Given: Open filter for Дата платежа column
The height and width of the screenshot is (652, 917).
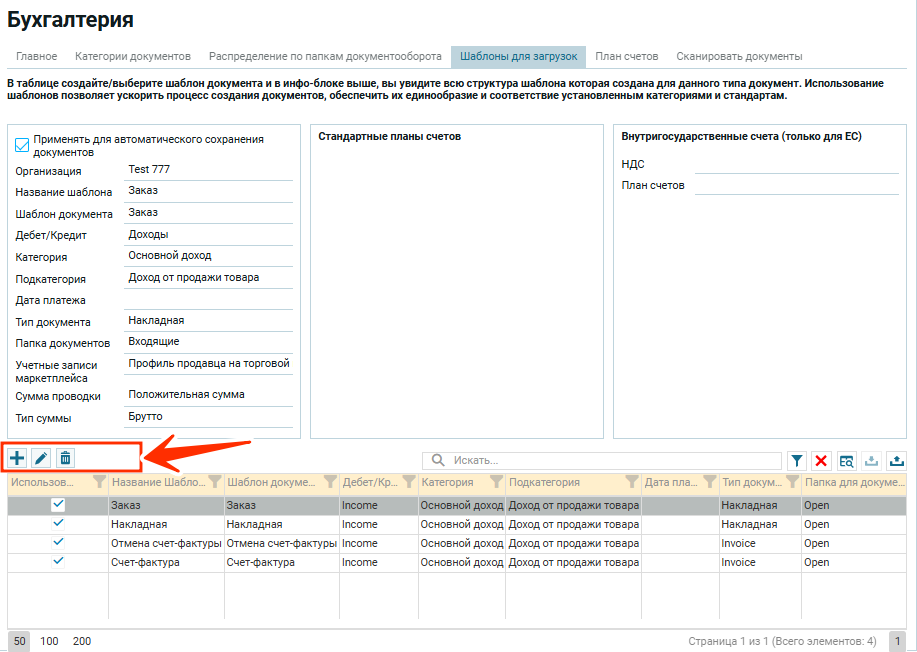Looking at the screenshot, I should 708,483.
